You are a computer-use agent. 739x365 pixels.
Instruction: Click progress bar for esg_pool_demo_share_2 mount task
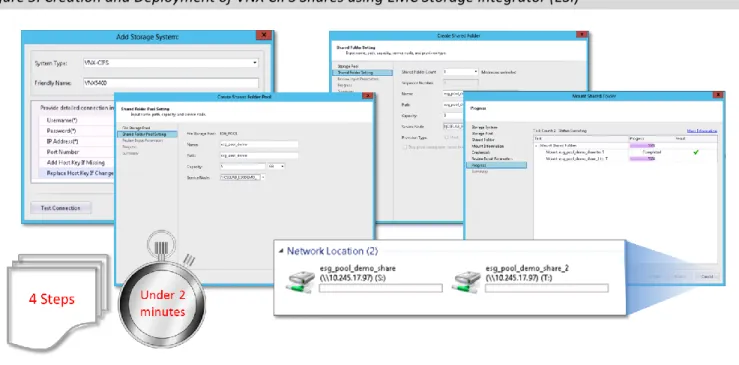pos(643,159)
